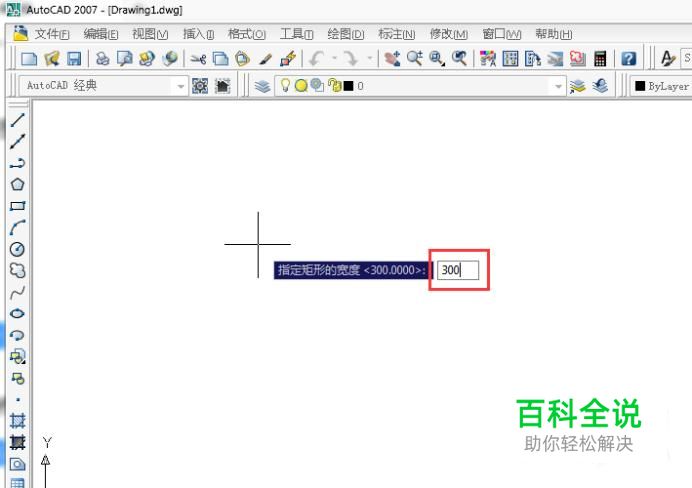
Task: Click the Zoom Window icon
Action: pyautogui.click(x=437, y=58)
